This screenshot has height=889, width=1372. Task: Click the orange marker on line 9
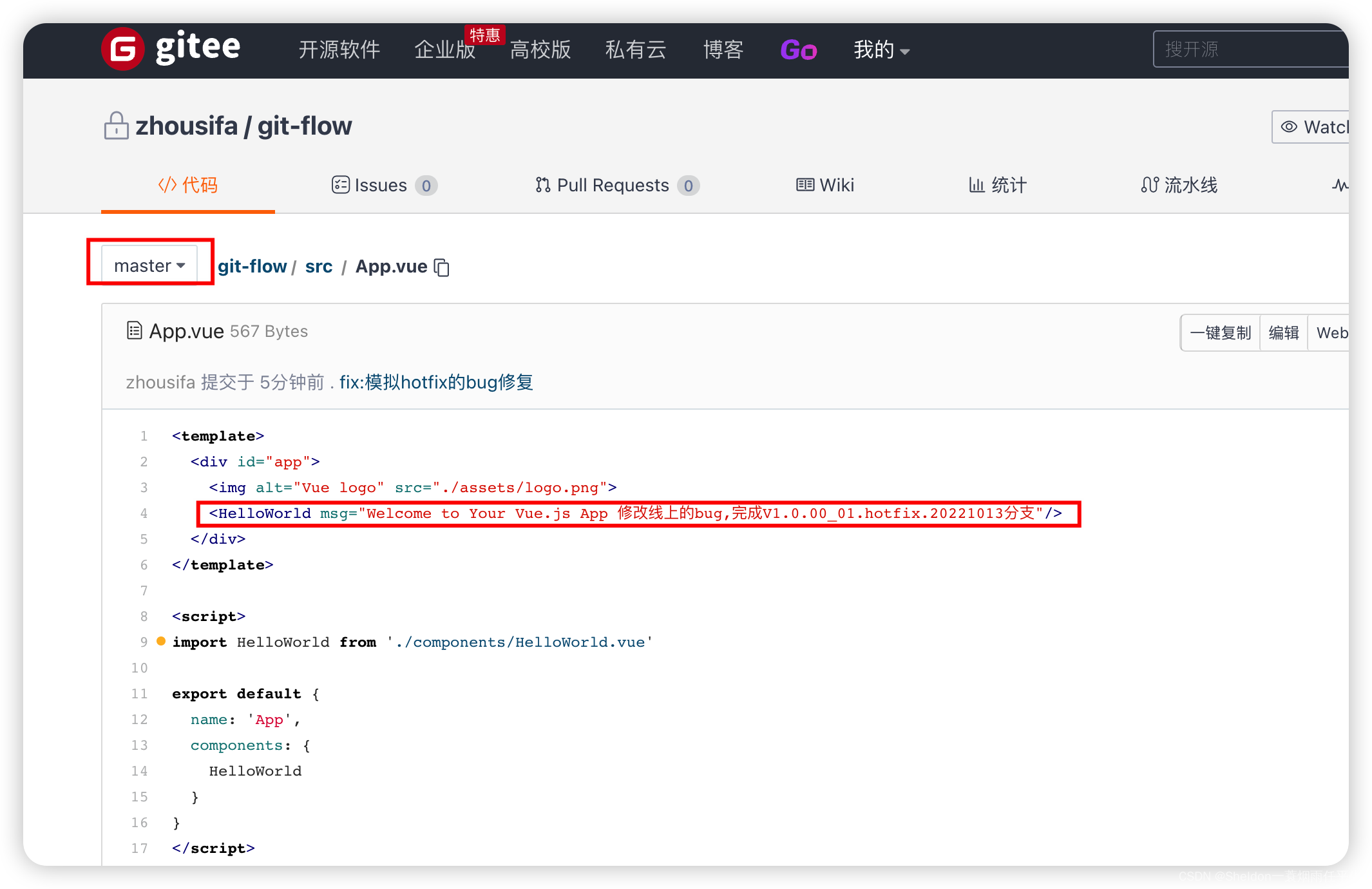click(161, 641)
